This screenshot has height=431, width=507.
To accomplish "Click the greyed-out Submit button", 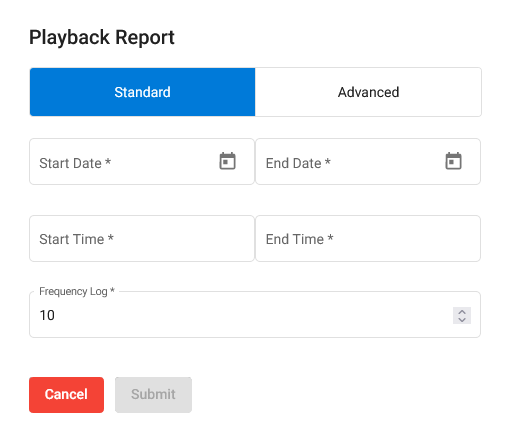I will tap(153, 395).
